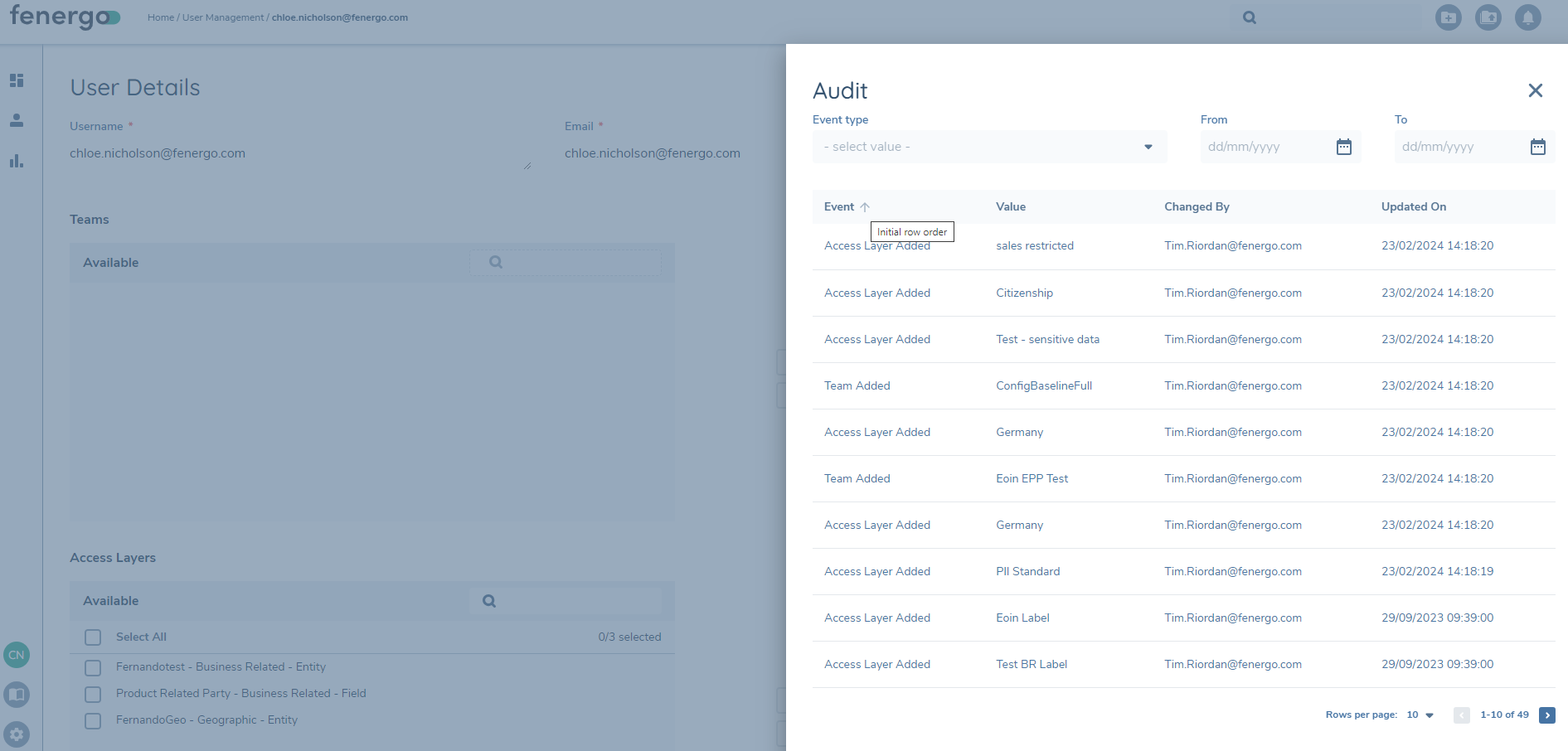Open the settings gear at the sidebar bottom
Viewport: 1568px width, 751px height.
[16, 734]
